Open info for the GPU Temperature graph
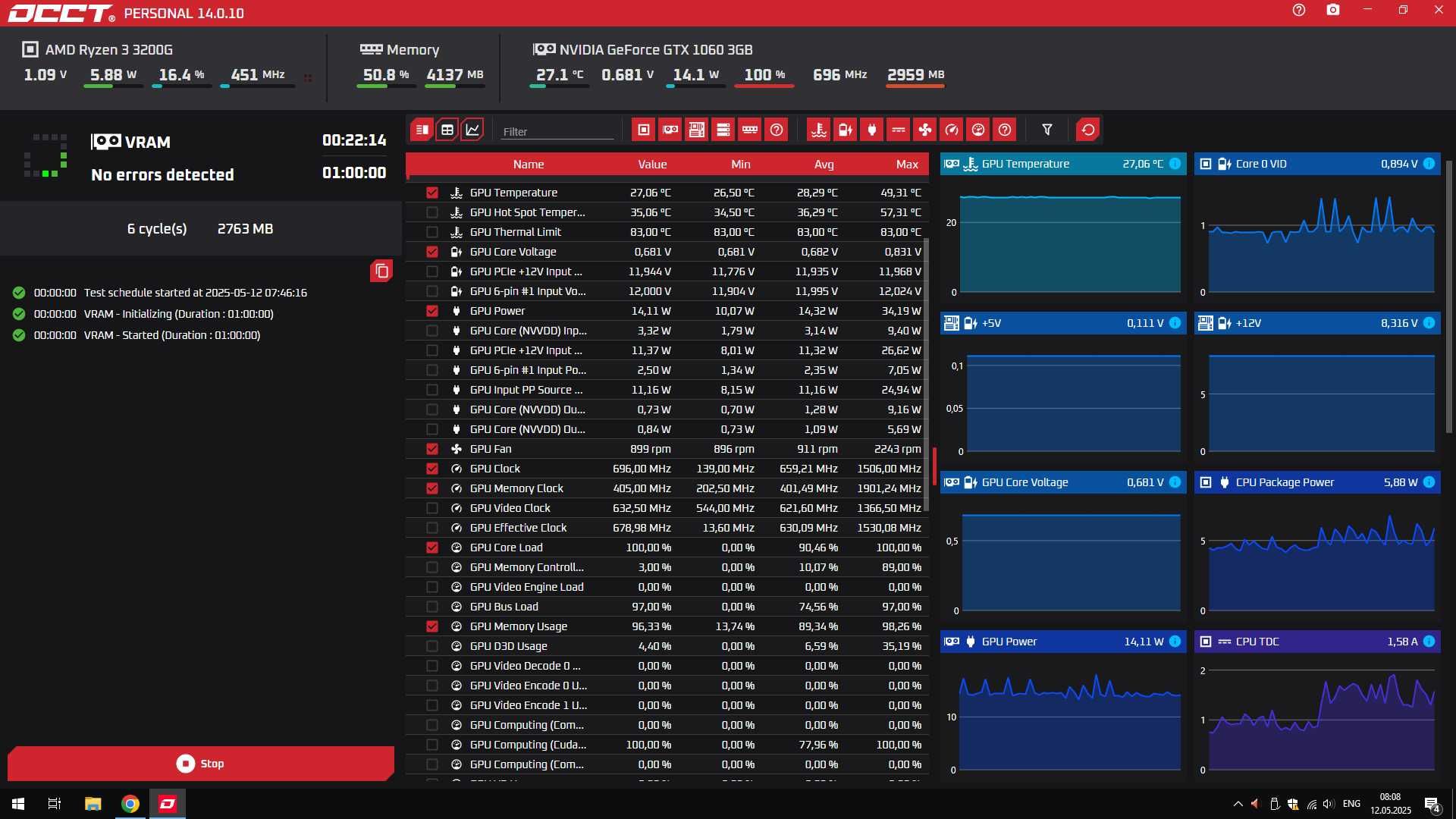This screenshot has height=819, width=1456. tap(1175, 164)
